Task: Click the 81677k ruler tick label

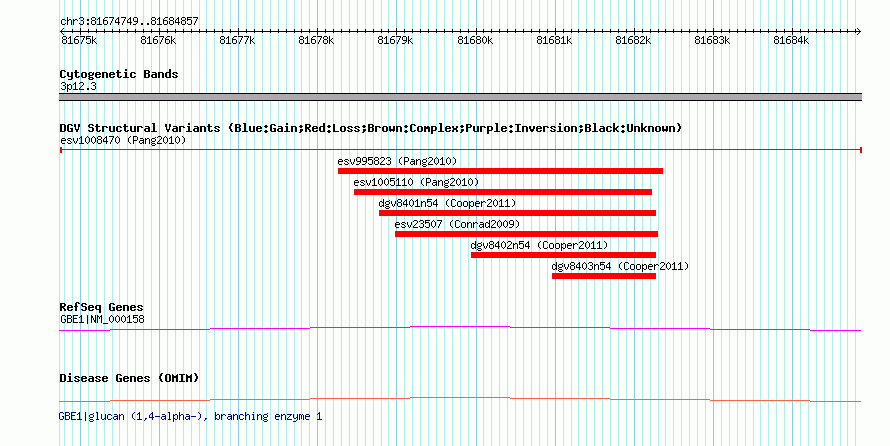Action: 237,40
